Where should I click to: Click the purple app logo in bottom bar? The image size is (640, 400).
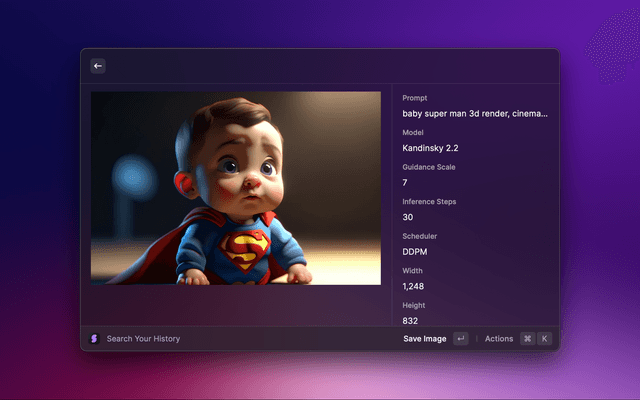[x=94, y=339]
